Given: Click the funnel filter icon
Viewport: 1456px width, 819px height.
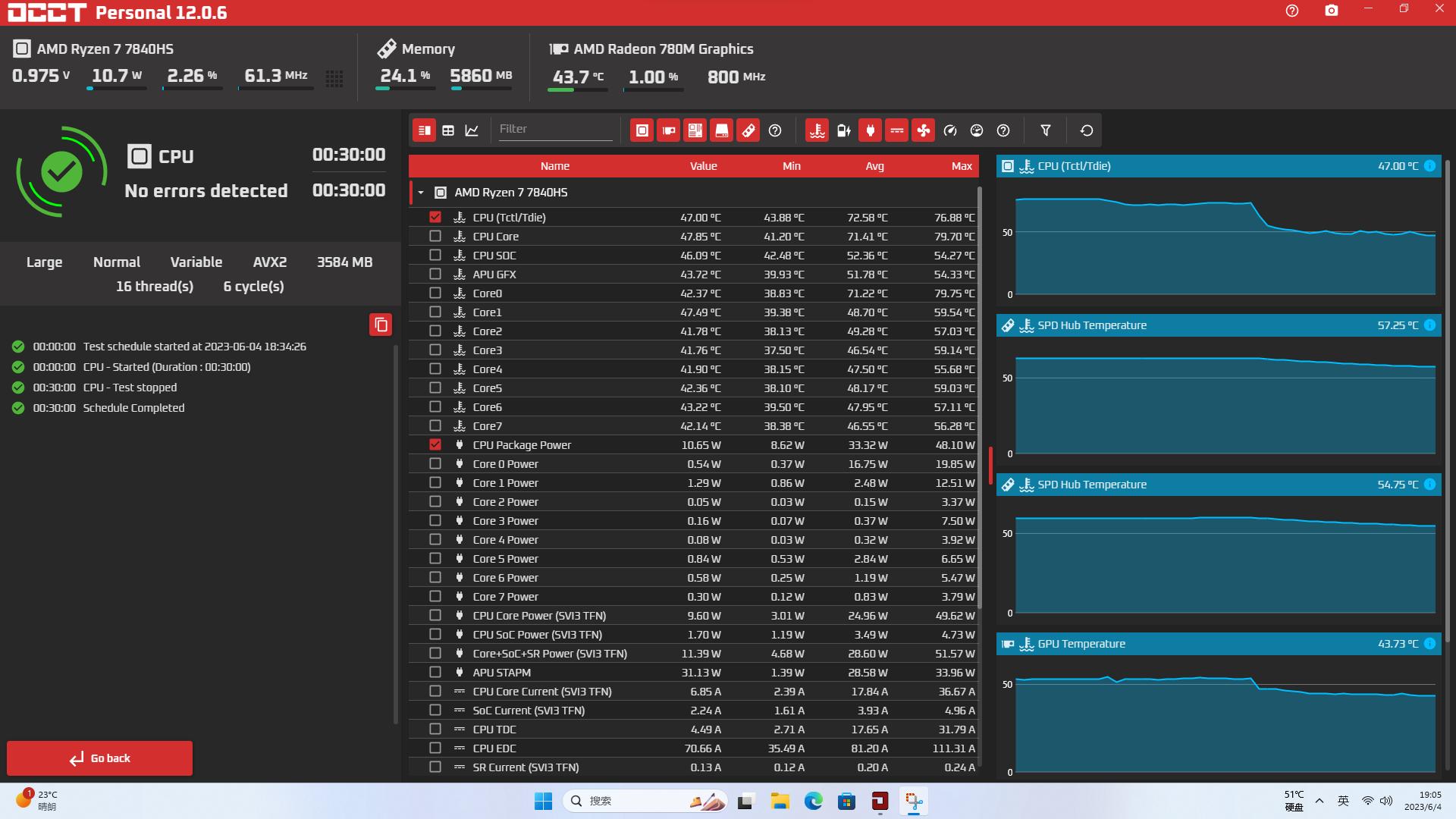Looking at the screenshot, I should coord(1045,130).
